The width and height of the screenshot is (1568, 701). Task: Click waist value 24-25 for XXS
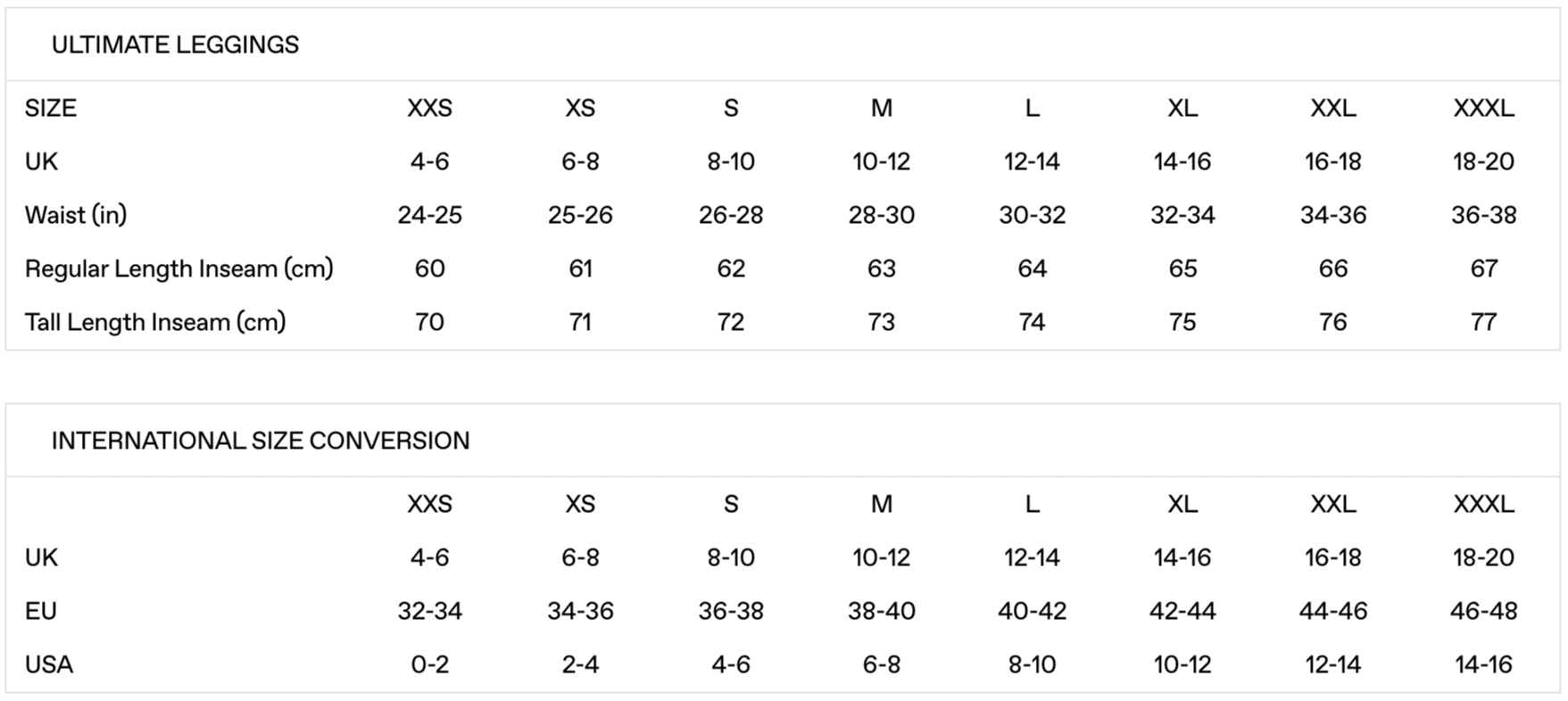pos(429,215)
